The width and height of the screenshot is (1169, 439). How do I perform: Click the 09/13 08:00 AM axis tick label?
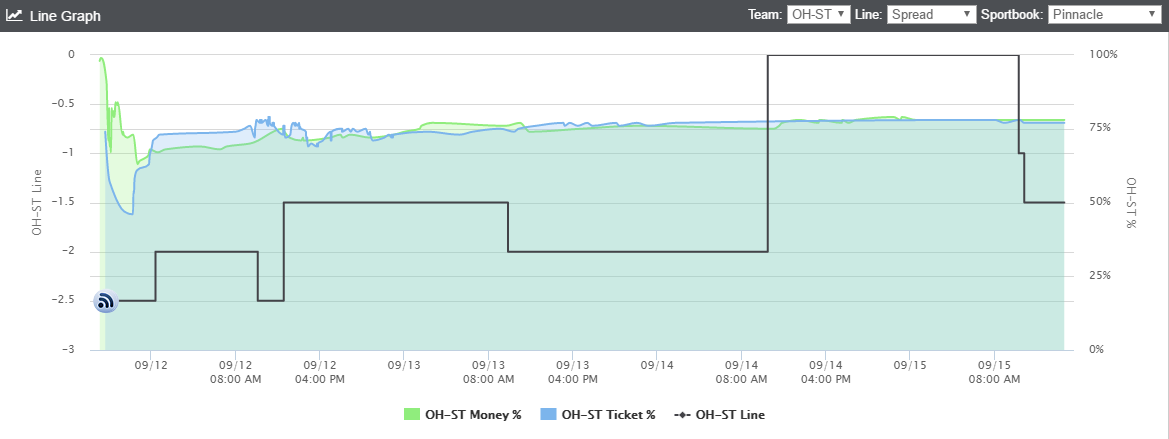coord(488,372)
